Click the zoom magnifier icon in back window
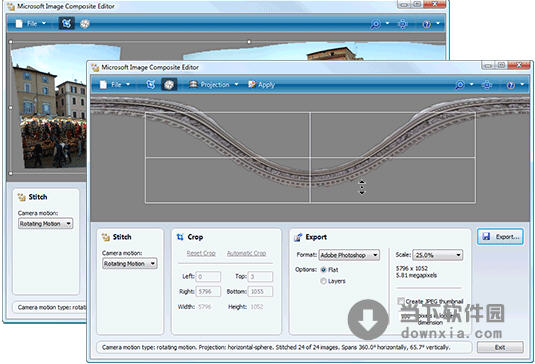The width and height of the screenshot is (535, 364). (375, 24)
